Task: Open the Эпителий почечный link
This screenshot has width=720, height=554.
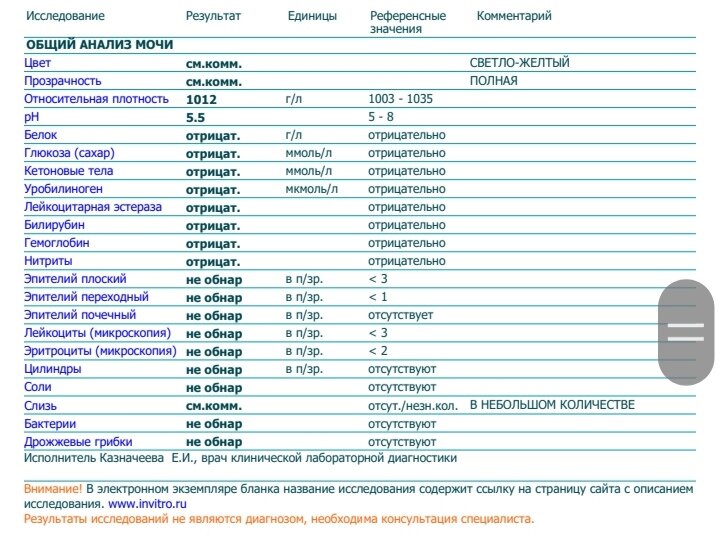Action: pyautogui.click(x=80, y=315)
